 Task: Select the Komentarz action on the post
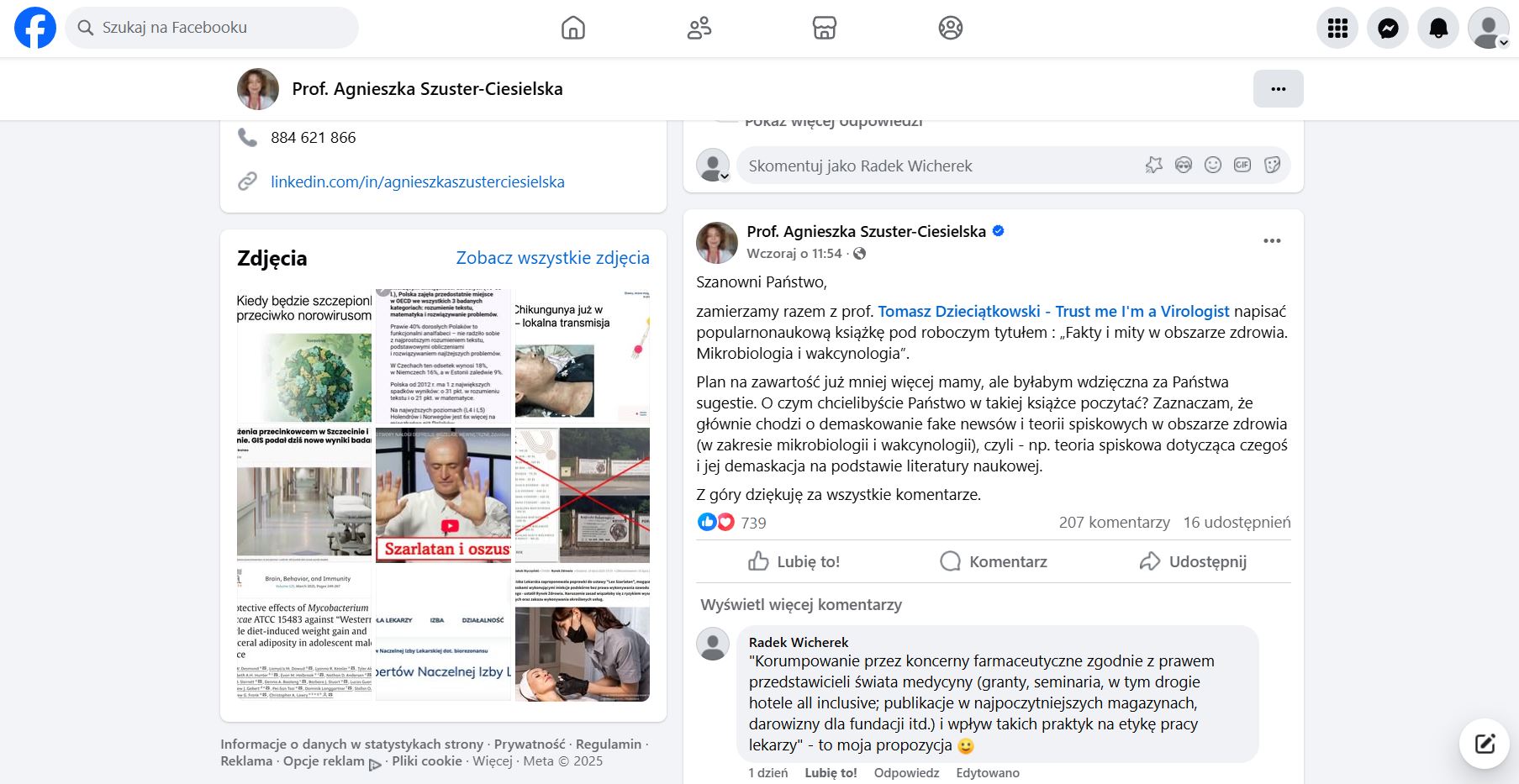[994, 561]
